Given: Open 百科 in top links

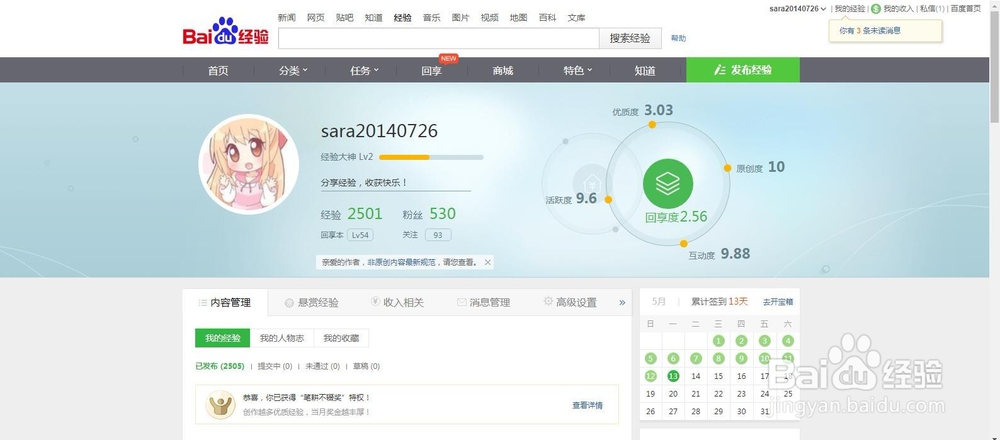Looking at the screenshot, I should click(x=547, y=18).
